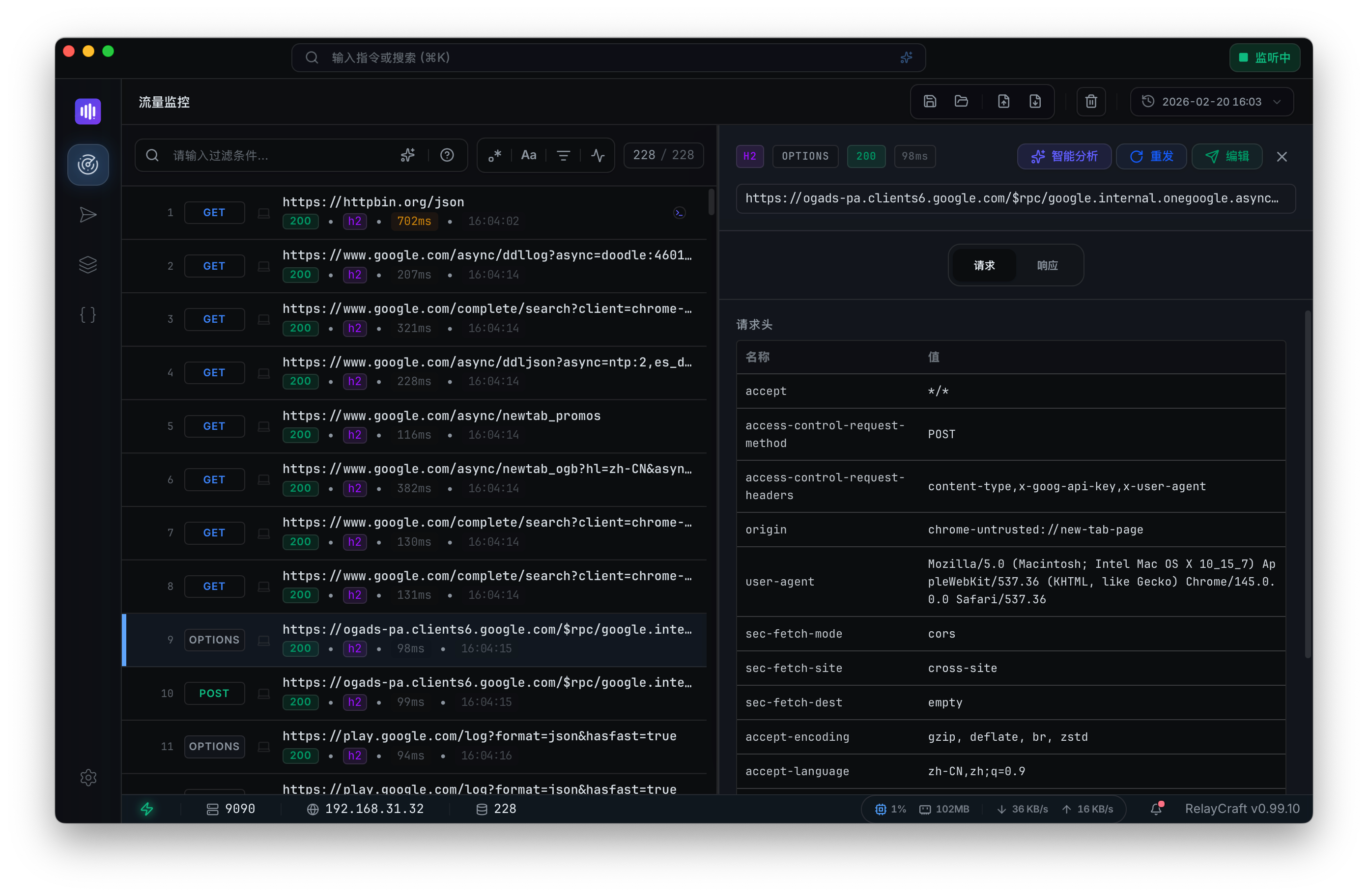Open the layers stack sidebar icon
This screenshot has height=896, width=1368.
tap(88, 265)
